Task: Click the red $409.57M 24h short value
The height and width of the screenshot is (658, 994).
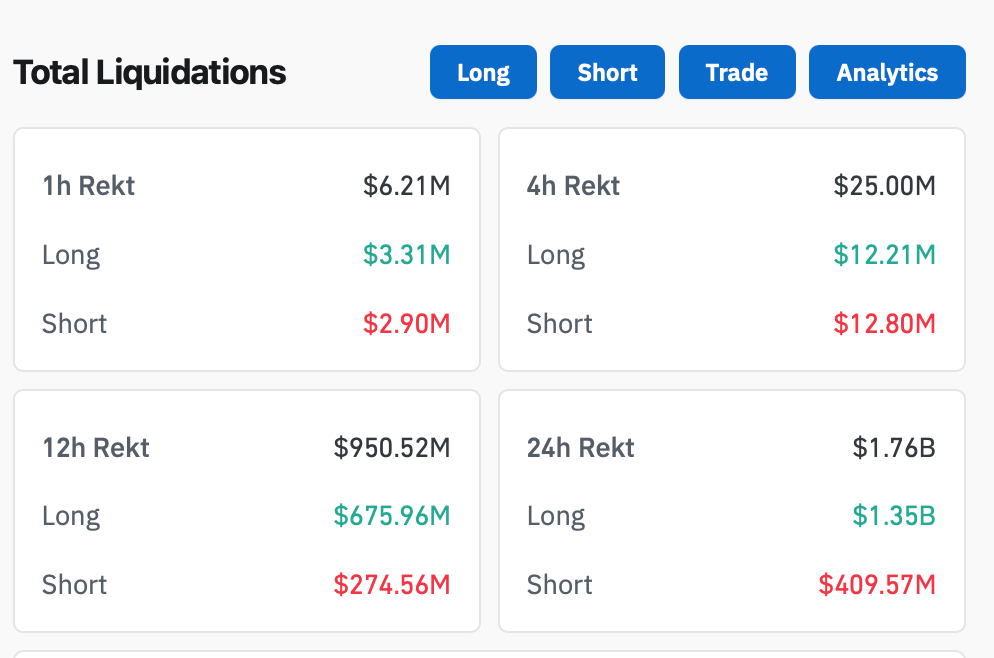Action: pyautogui.click(x=877, y=585)
